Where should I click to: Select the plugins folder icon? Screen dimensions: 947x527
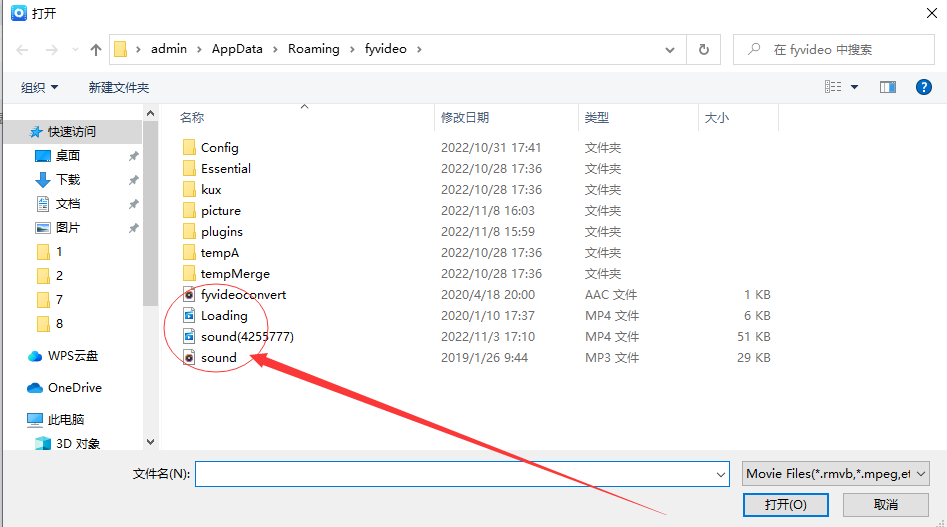(189, 232)
